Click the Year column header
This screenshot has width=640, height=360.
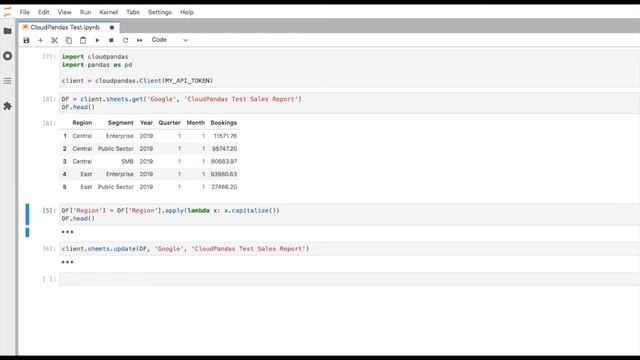pyautogui.click(x=146, y=122)
